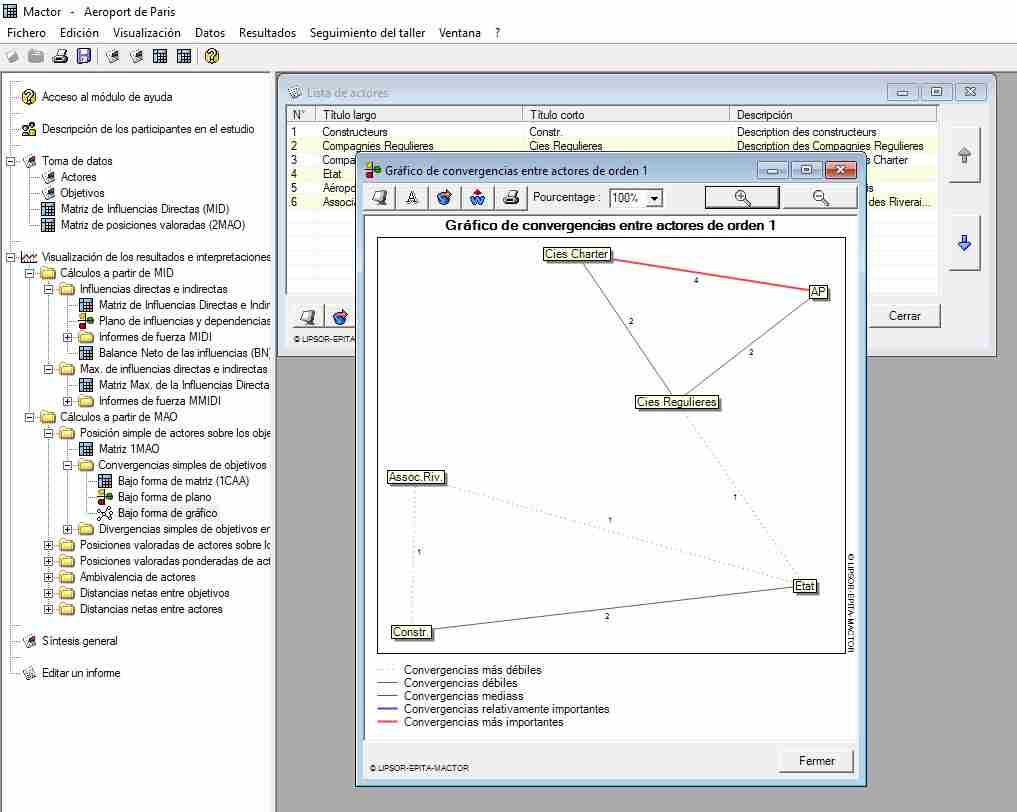This screenshot has width=1017, height=812.
Task: Expand Distancias netas entre actores folder
Action: tap(49, 609)
